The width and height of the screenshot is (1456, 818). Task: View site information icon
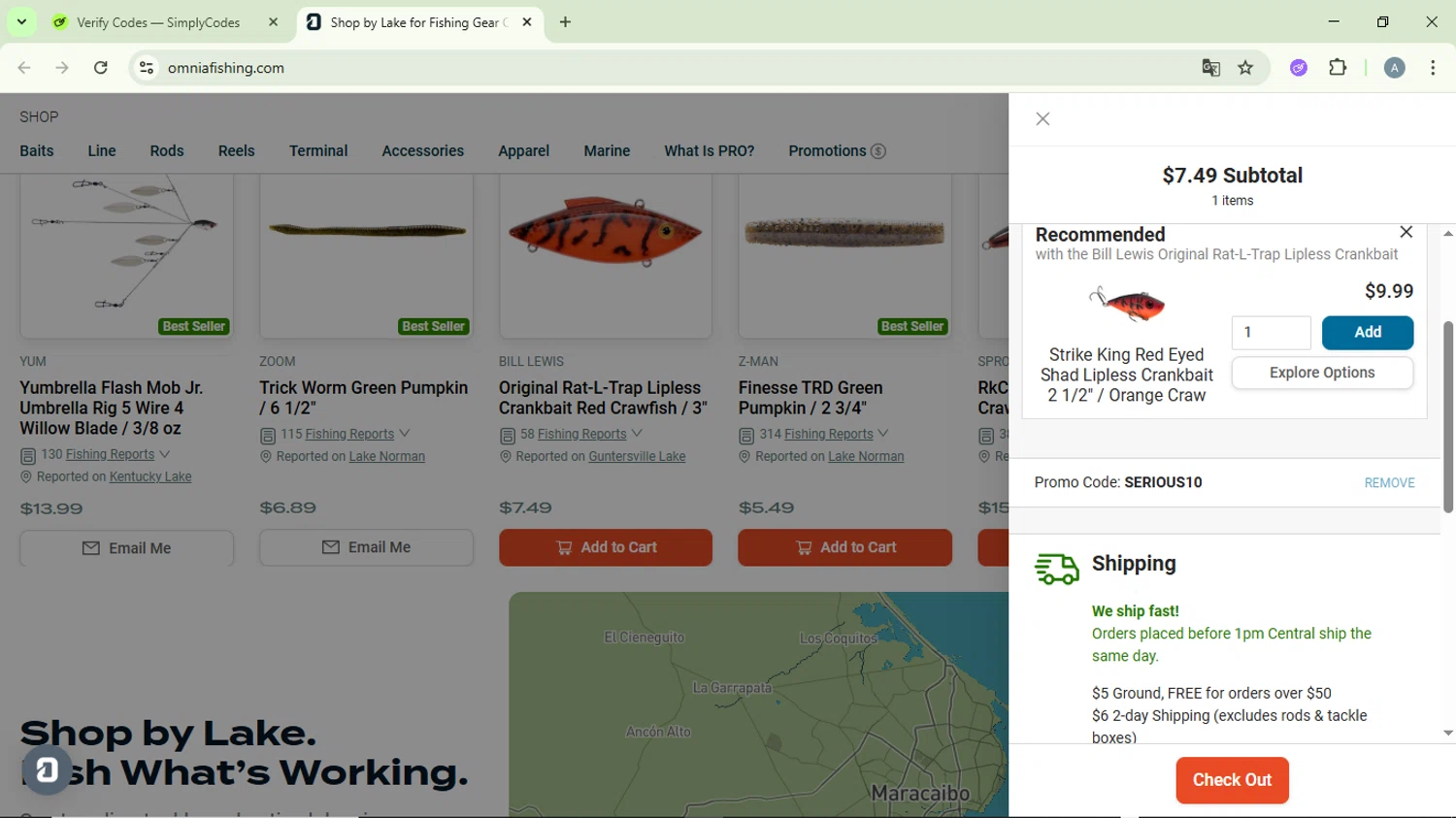[x=147, y=68]
